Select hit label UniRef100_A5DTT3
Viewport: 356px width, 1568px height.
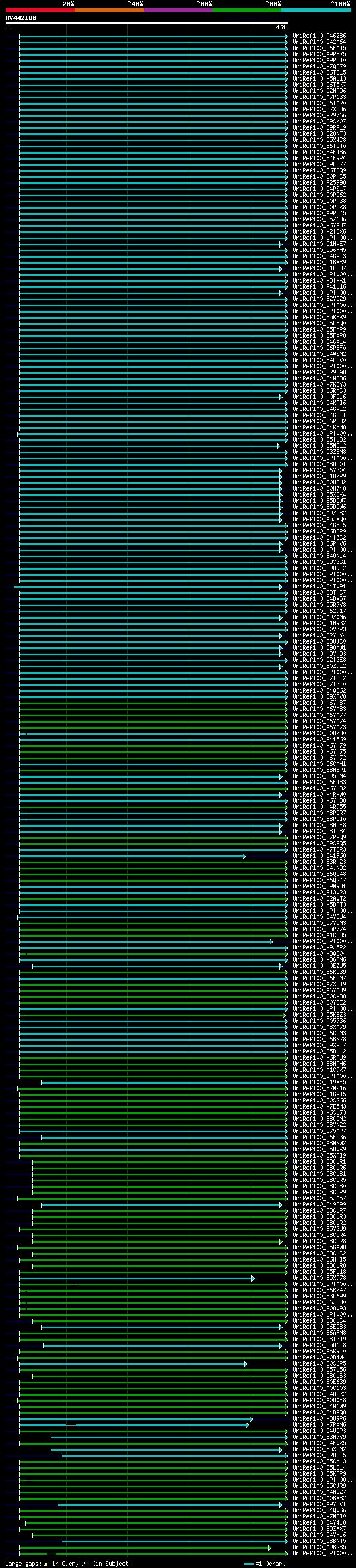point(319,904)
